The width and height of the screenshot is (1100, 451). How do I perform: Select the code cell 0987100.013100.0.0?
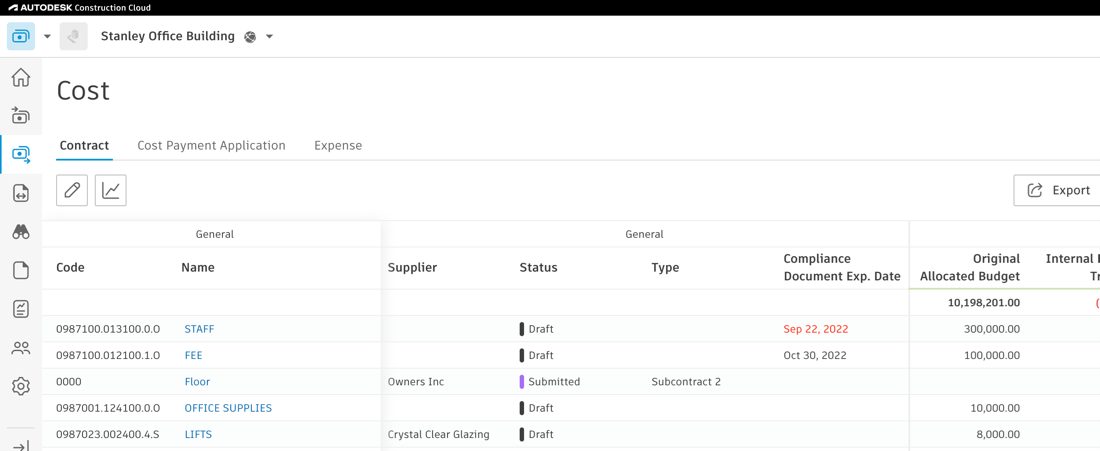coord(108,329)
